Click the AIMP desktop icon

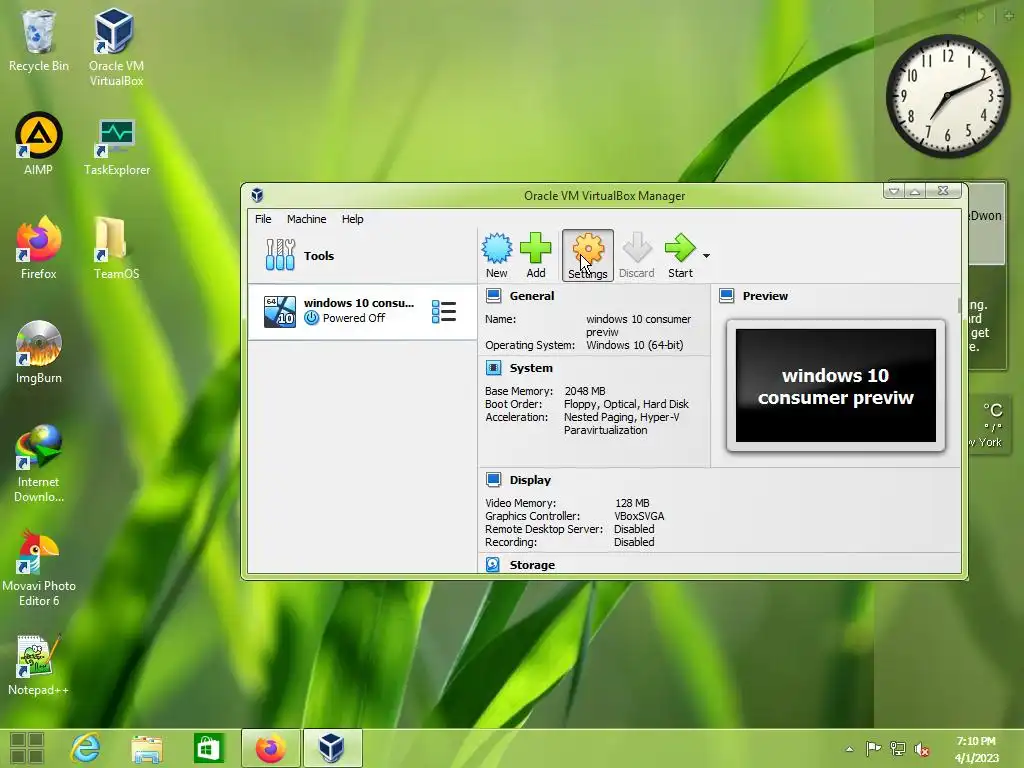pos(39,144)
